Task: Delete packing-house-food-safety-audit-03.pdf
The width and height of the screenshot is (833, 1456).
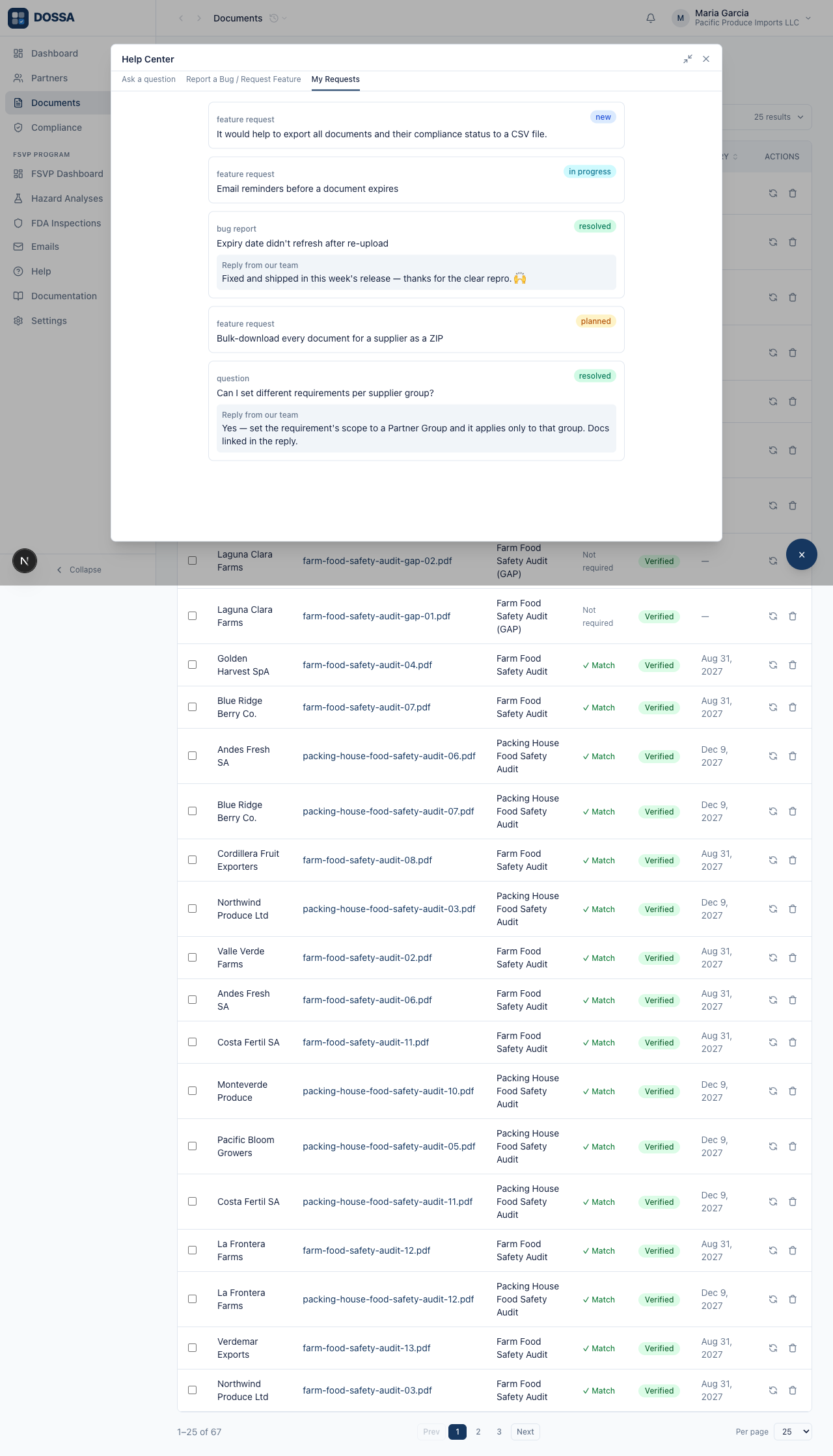Action: [x=793, y=909]
